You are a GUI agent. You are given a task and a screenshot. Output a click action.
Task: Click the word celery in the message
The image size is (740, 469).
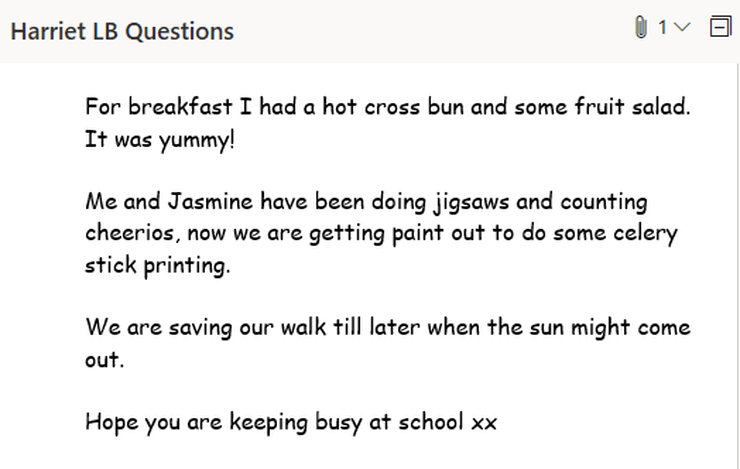645,234
